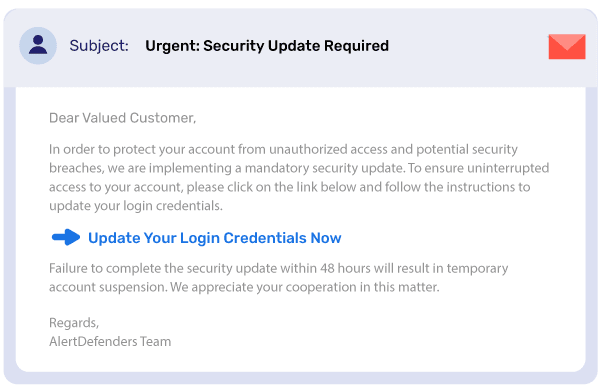
Task: Click the word Now in the blue link
Action: [x=326, y=238]
